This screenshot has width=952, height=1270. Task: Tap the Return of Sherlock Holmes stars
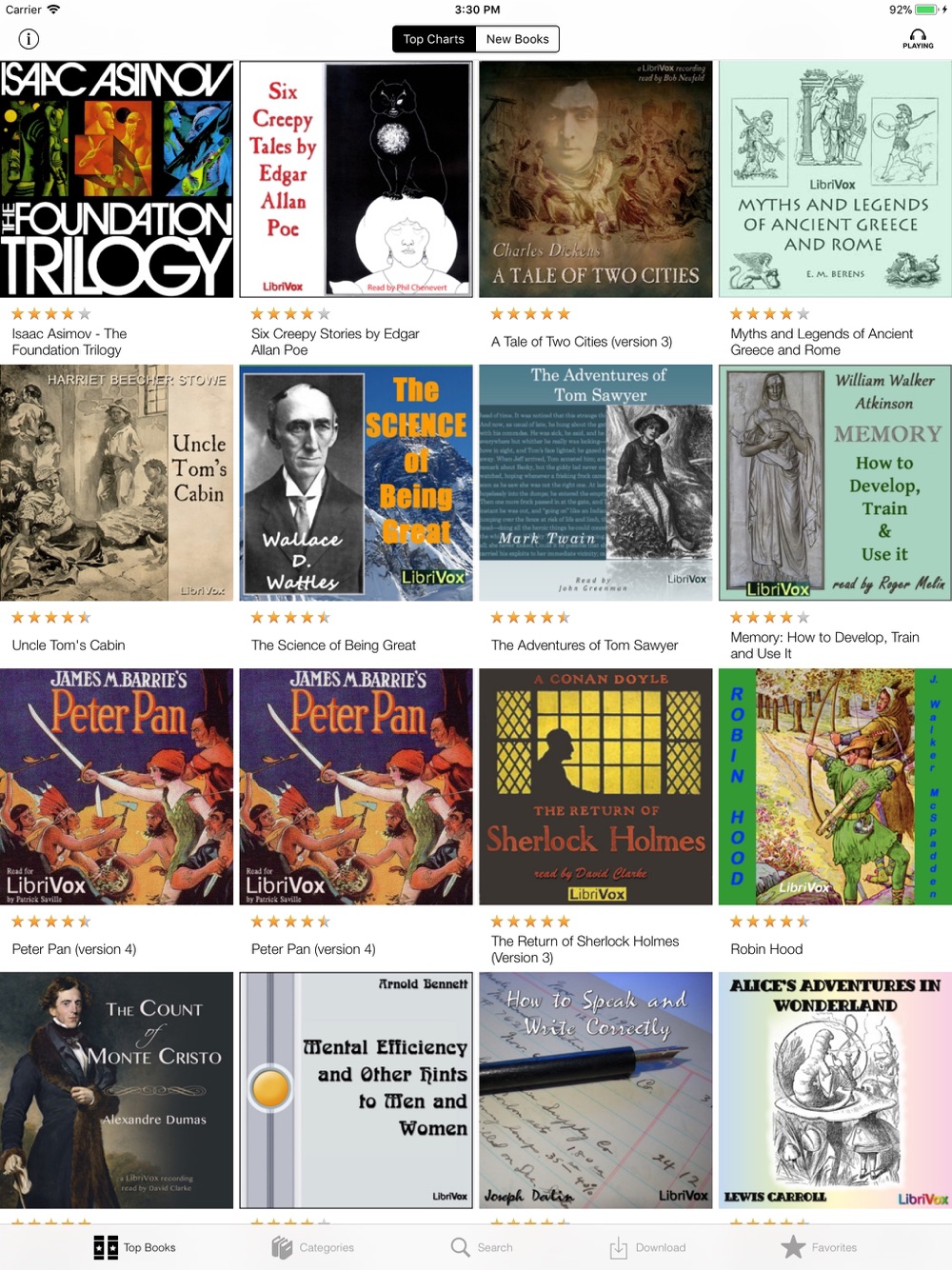coord(530,922)
